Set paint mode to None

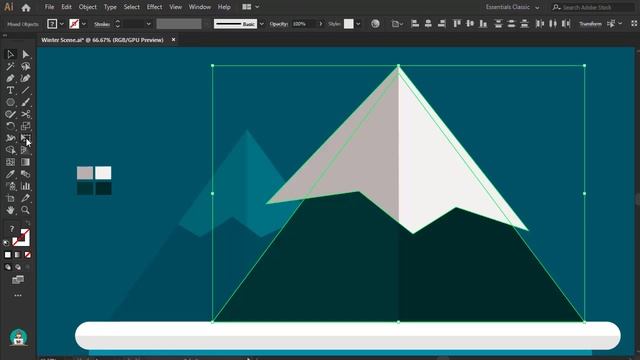point(27,255)
